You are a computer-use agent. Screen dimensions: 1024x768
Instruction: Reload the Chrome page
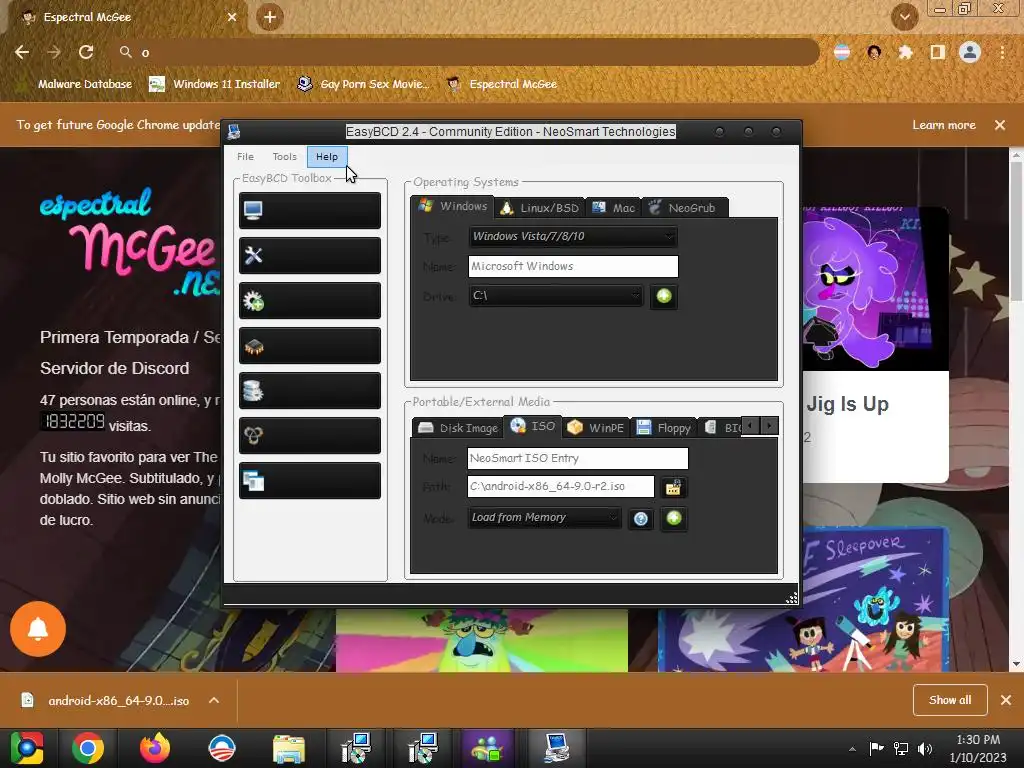point(86,52)
